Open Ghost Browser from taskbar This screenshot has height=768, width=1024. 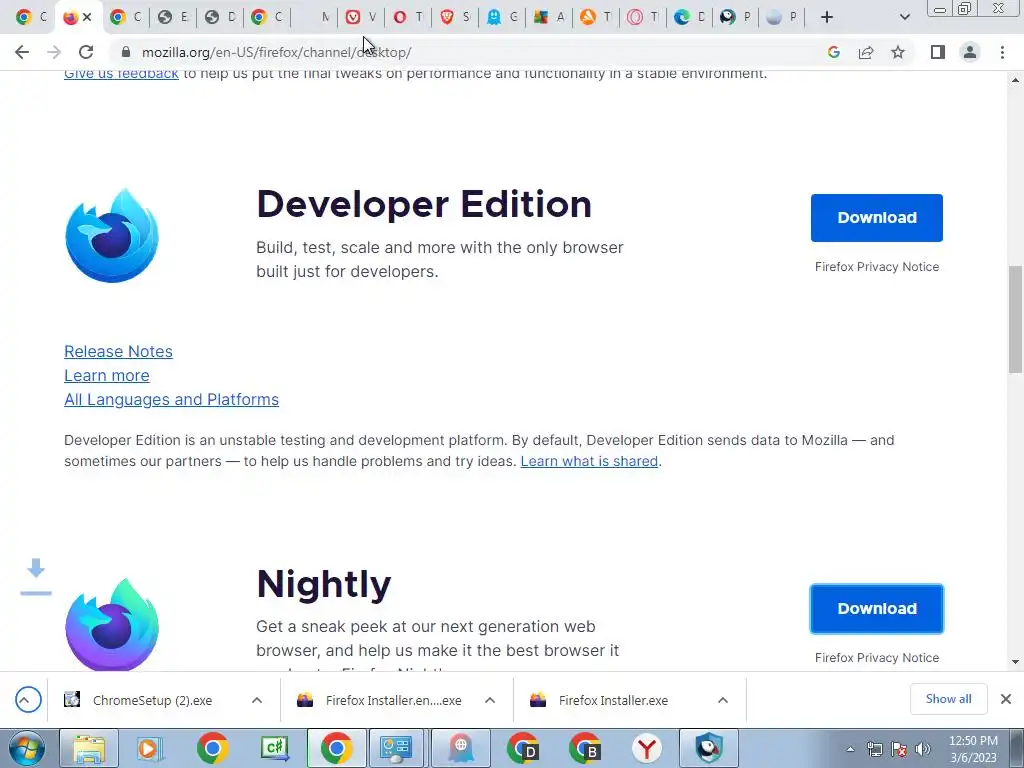coord(460,748)
